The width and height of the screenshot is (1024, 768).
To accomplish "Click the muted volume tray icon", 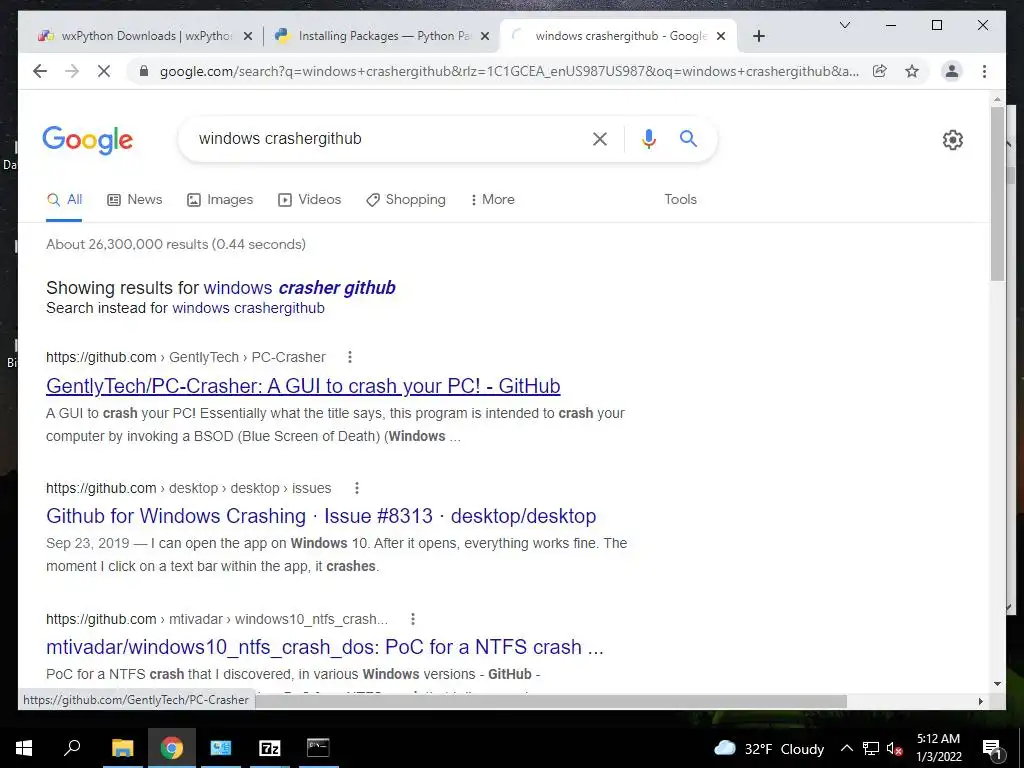I will (x=895, y=748).
